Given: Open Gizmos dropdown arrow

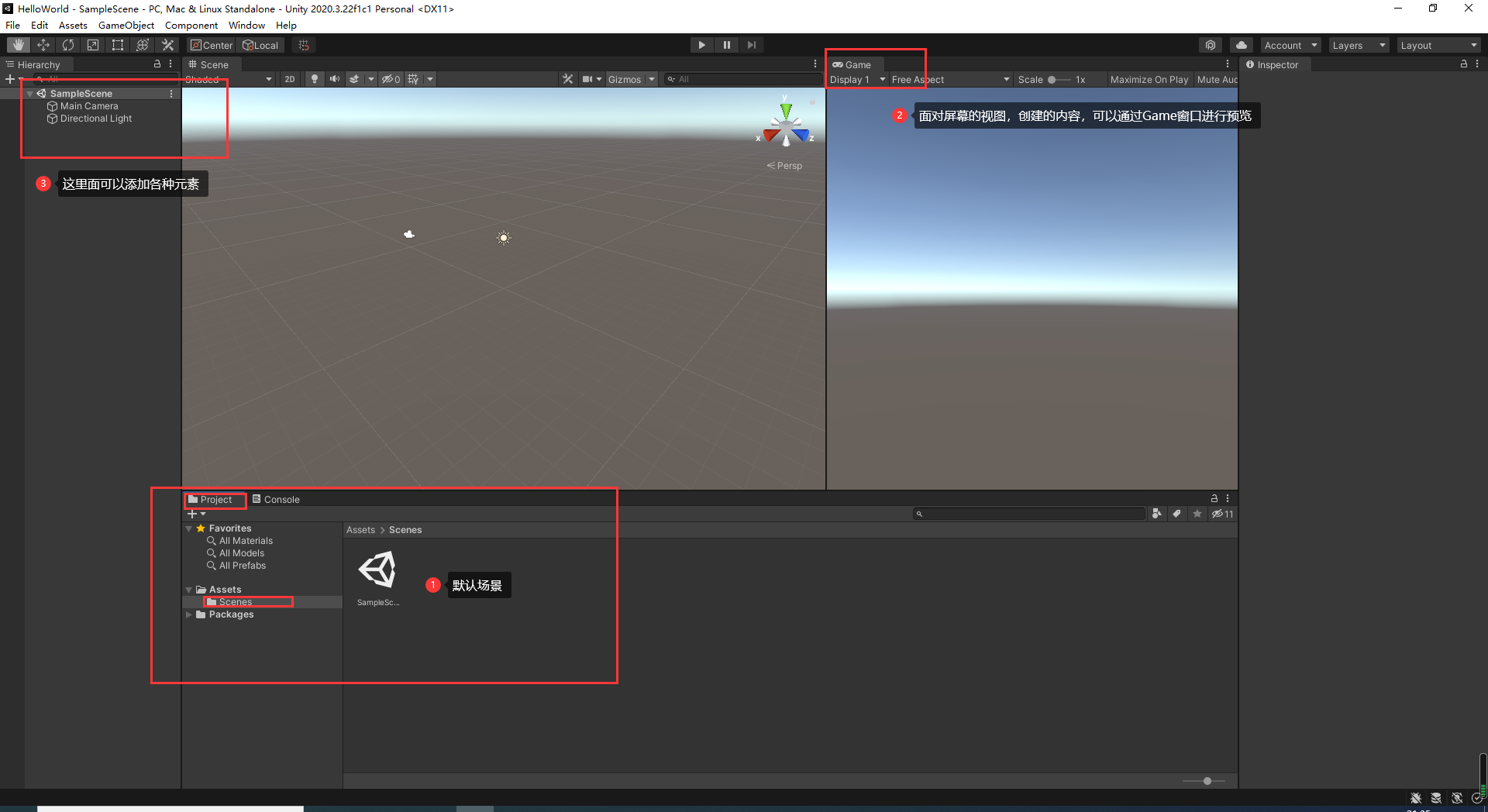Looking at the screenshot, I should [652, 79].
